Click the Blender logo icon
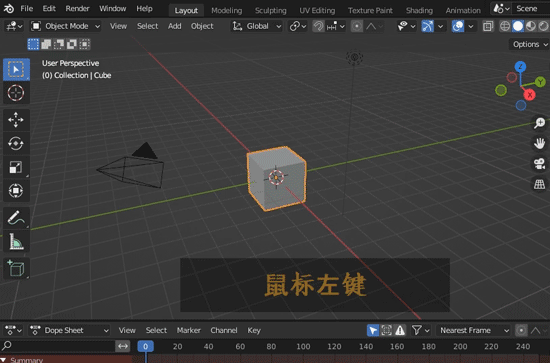Viewport: 550px width, 363px height. (x=8, y=8)
